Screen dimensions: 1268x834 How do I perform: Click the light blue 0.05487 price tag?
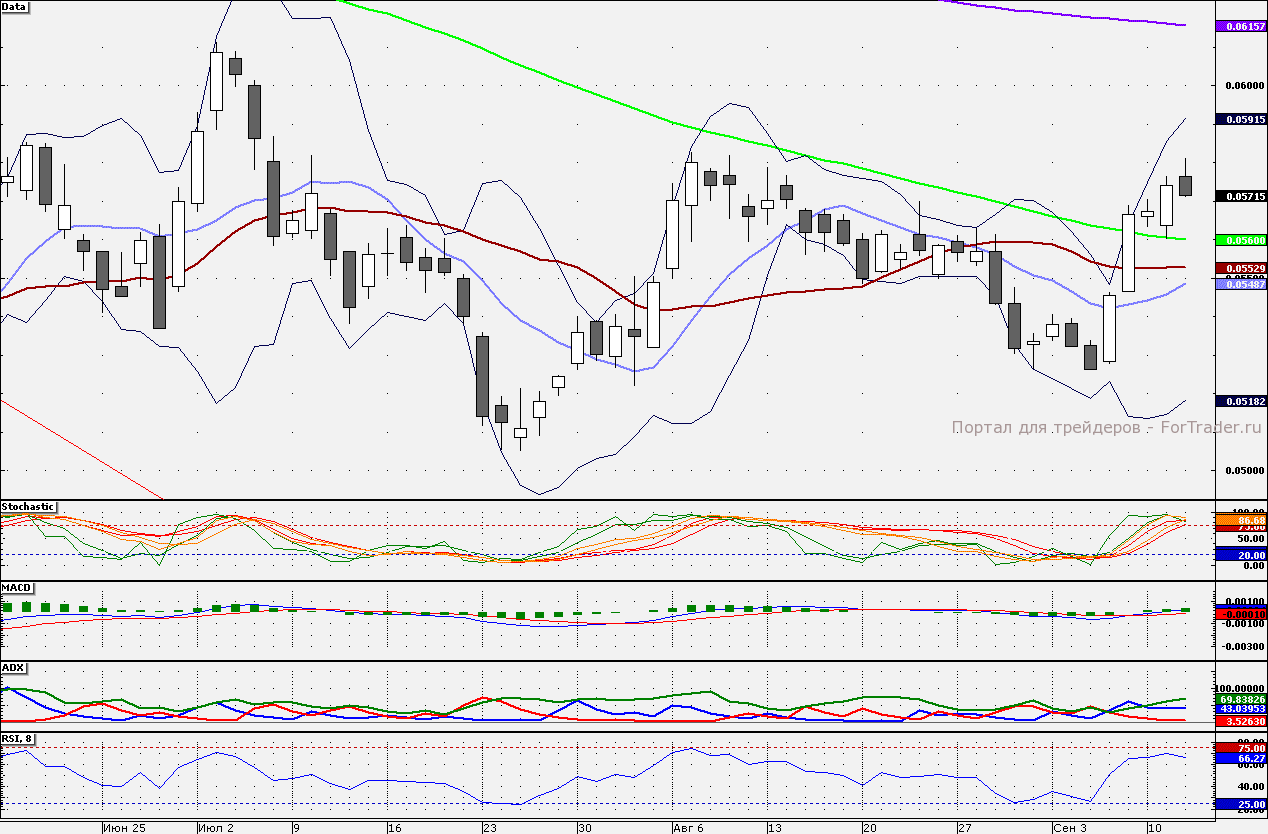tap(1240, 284)
